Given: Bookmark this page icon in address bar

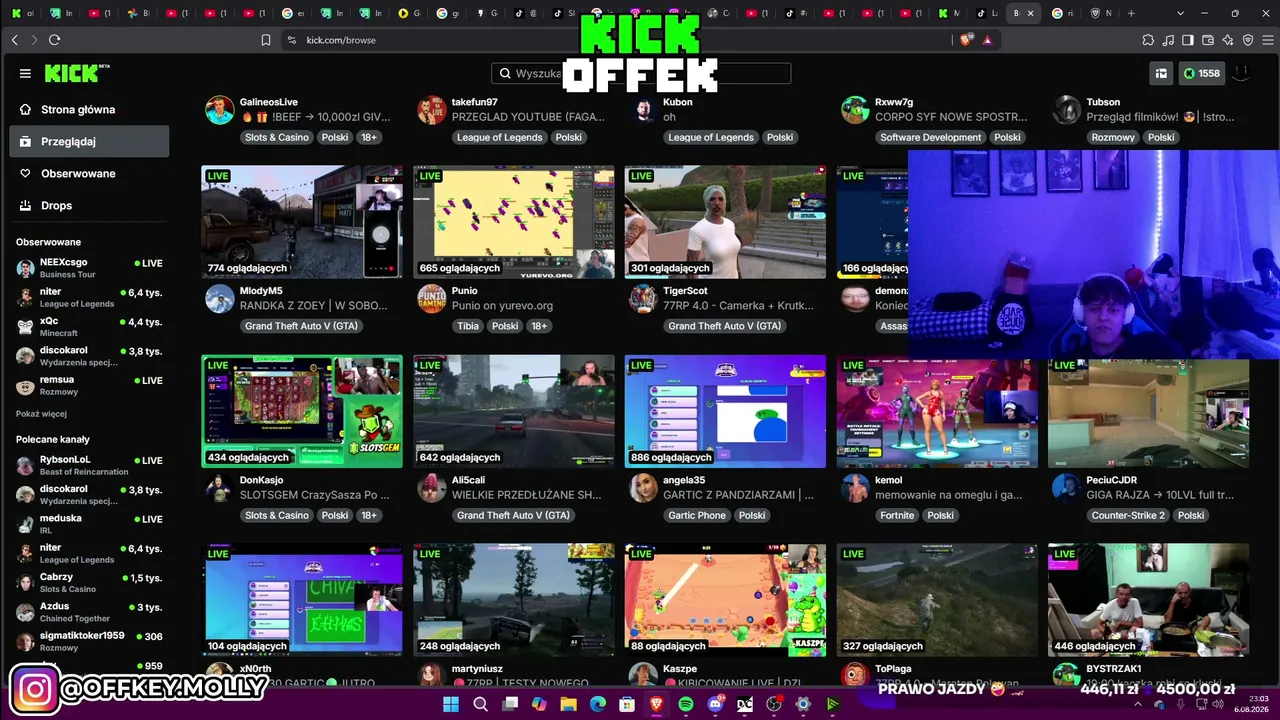Looking at the screenshot, I should 266,40.
